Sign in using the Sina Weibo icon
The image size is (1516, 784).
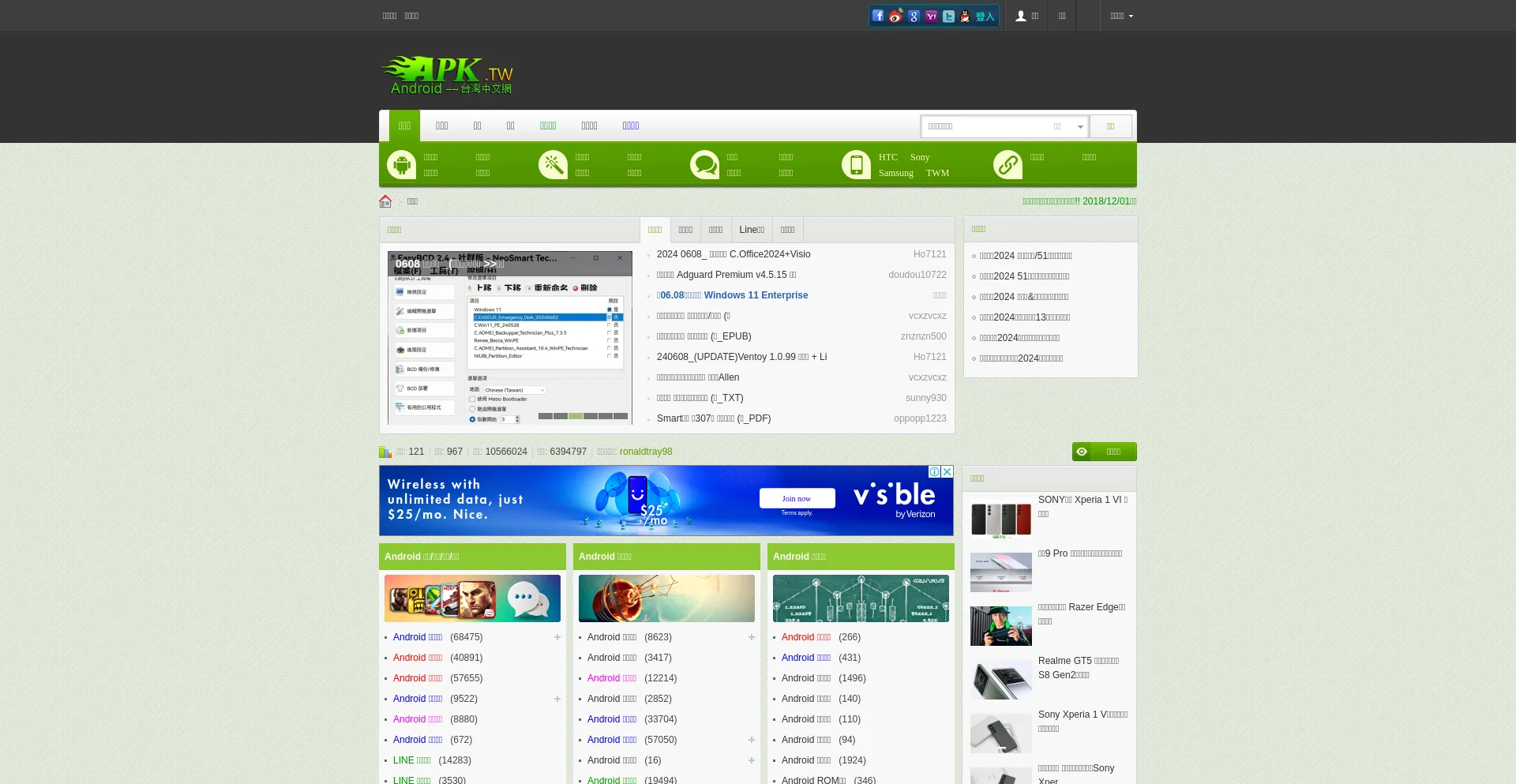[x=895, y=17]
